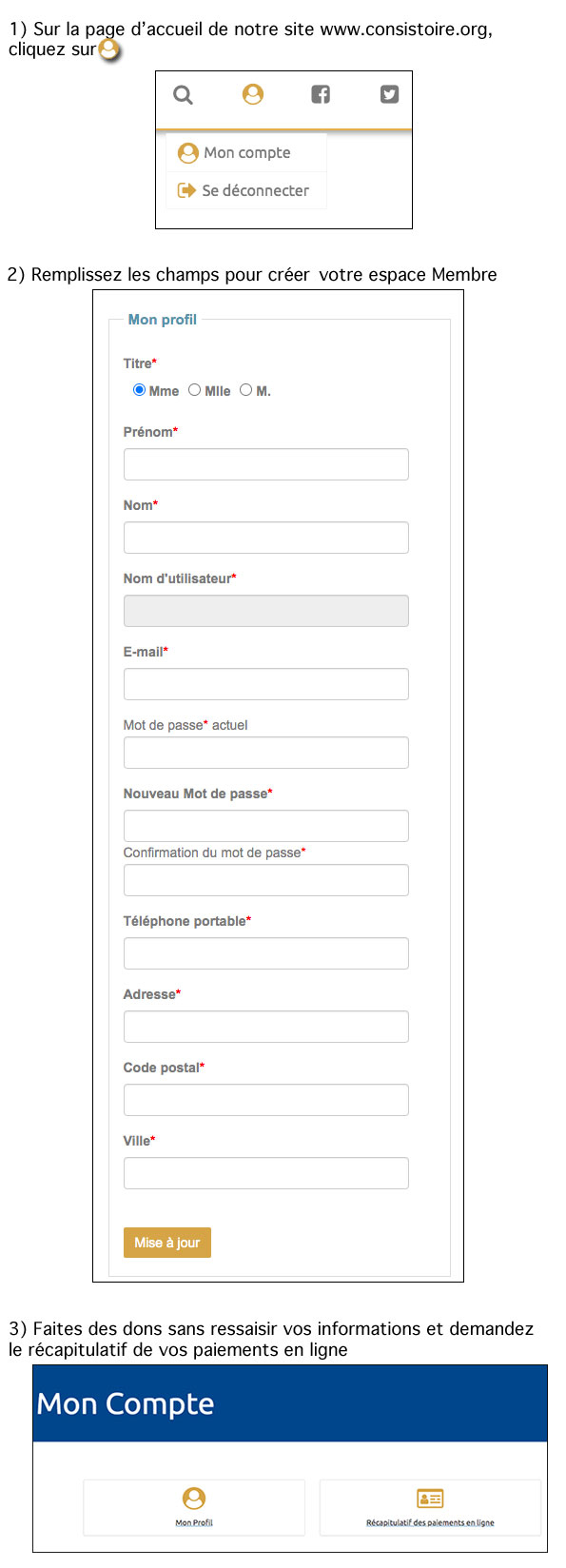Click the Nouveau Mot de passe field
566x1568 pixels.
[x=266, y=826]
